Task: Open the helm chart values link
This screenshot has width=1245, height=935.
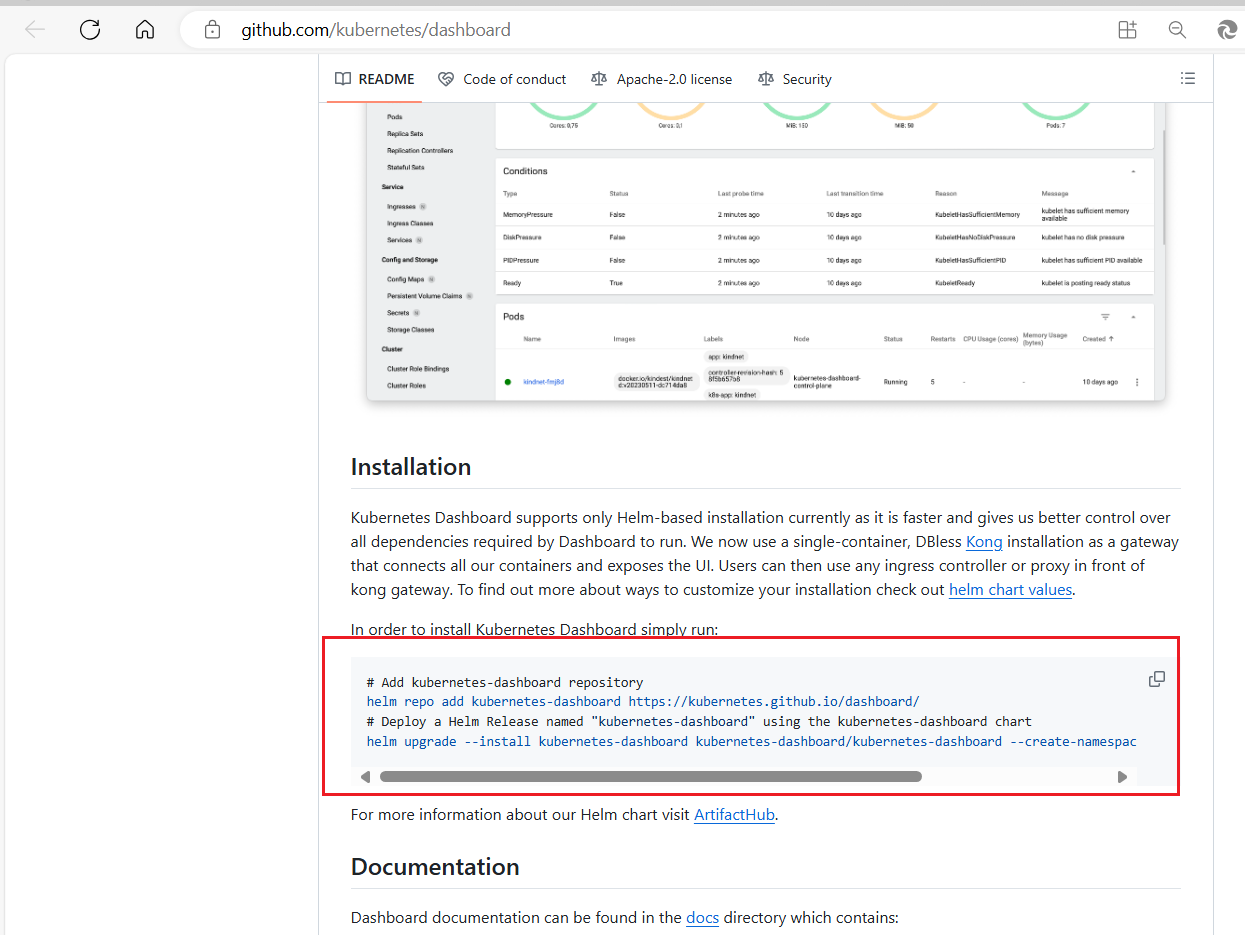Action: pos(1010,590)
